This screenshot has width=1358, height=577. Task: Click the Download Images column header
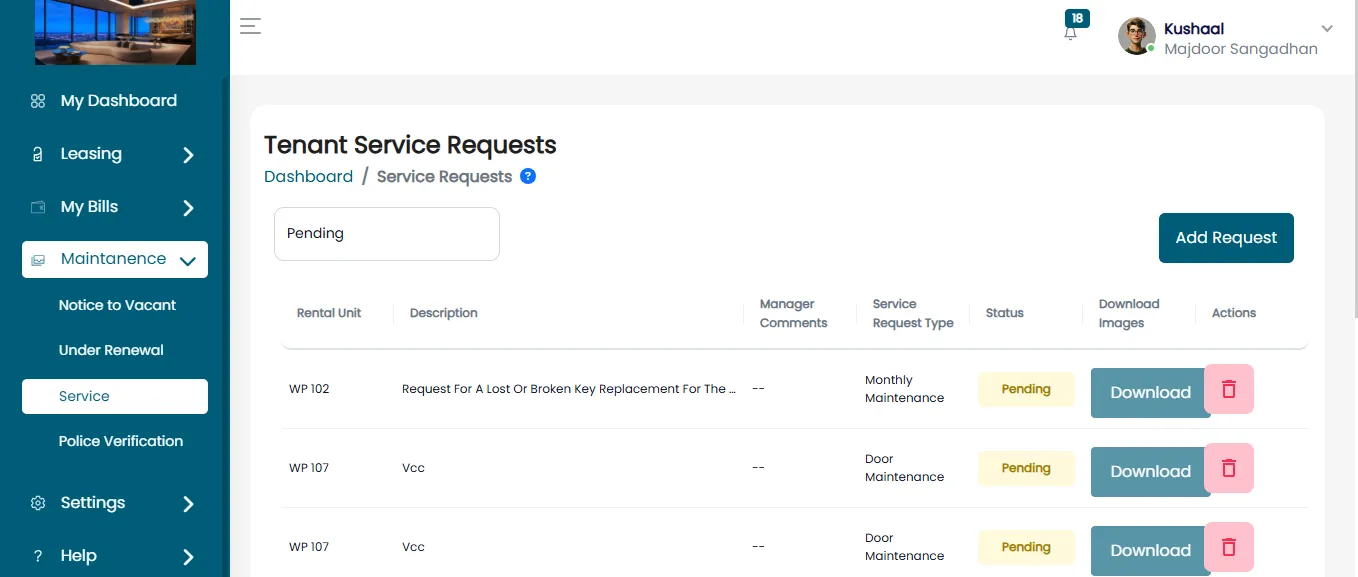tap(1129, 313)
